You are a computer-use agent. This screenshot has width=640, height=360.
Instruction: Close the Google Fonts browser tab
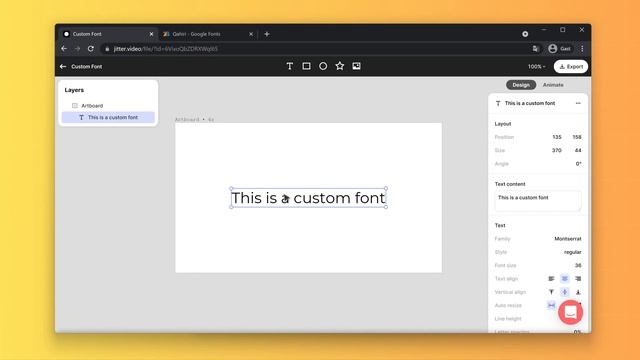coord(251,34)
